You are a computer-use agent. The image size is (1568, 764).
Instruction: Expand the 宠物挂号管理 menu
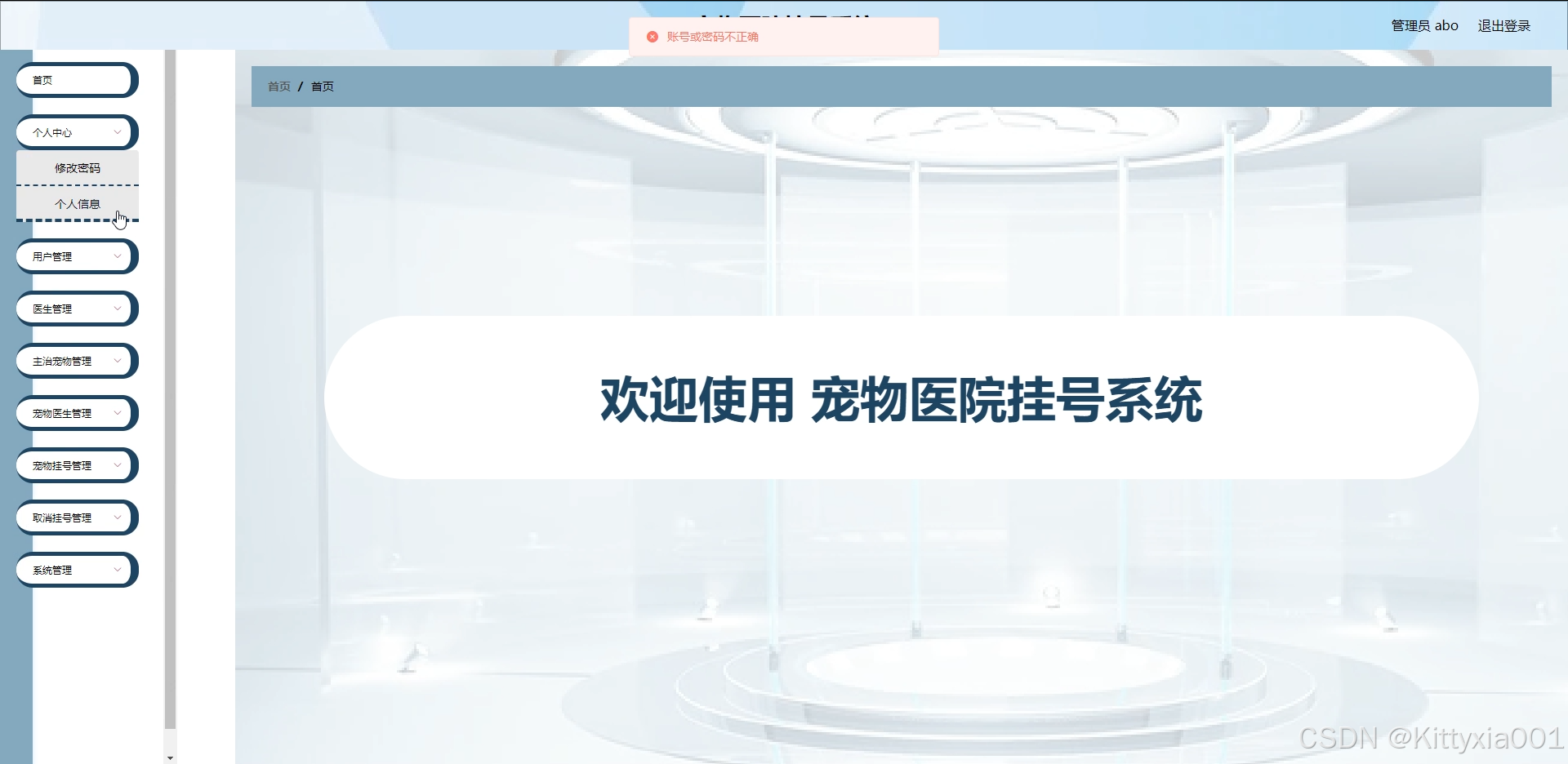77,465
